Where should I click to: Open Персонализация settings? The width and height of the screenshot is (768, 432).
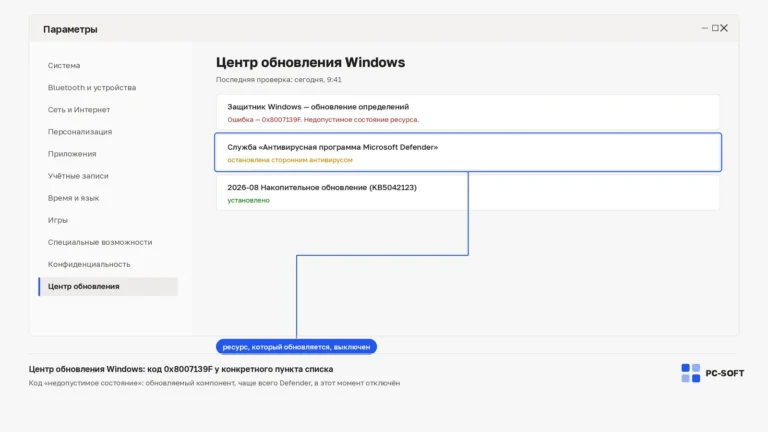coord(80,132)
